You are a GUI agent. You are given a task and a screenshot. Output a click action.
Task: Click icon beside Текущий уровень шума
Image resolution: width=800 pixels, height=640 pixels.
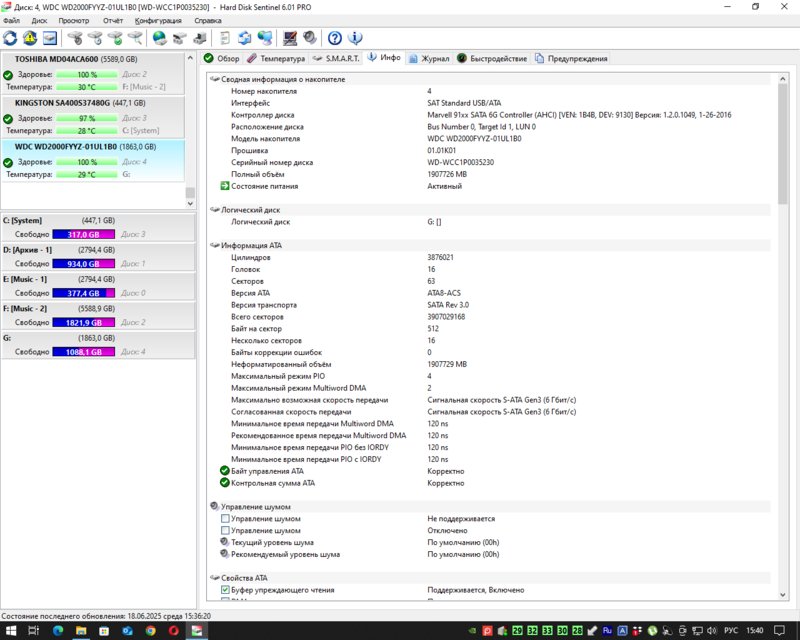click(x=224, y=542)
